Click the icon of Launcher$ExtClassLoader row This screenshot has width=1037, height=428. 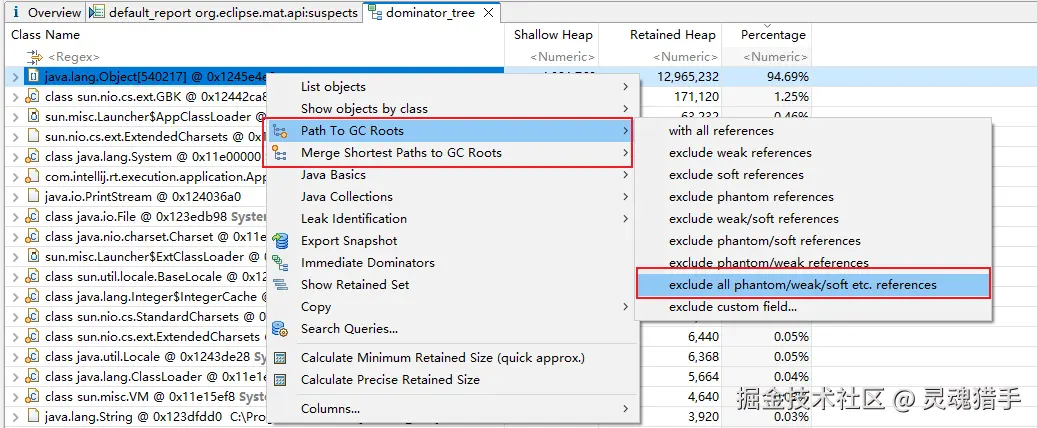pos(33,256)
